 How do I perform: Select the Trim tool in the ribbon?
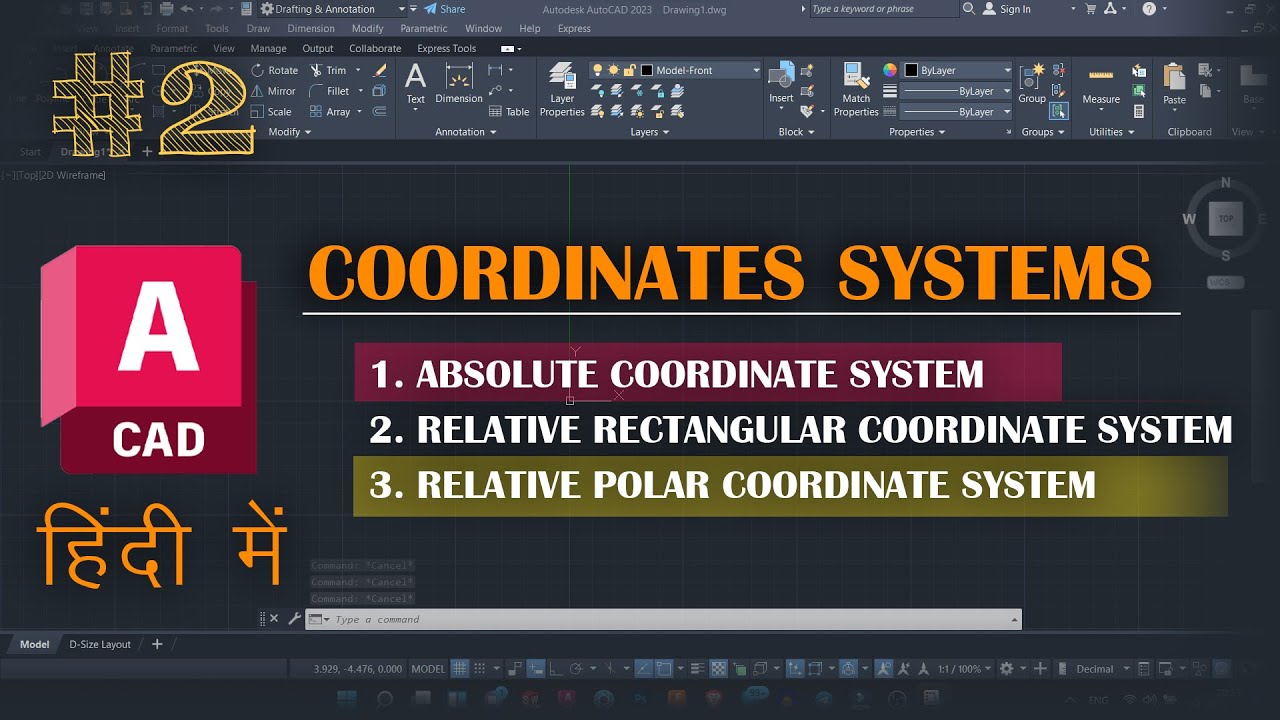pyautogui.click(x=328, y=70)
